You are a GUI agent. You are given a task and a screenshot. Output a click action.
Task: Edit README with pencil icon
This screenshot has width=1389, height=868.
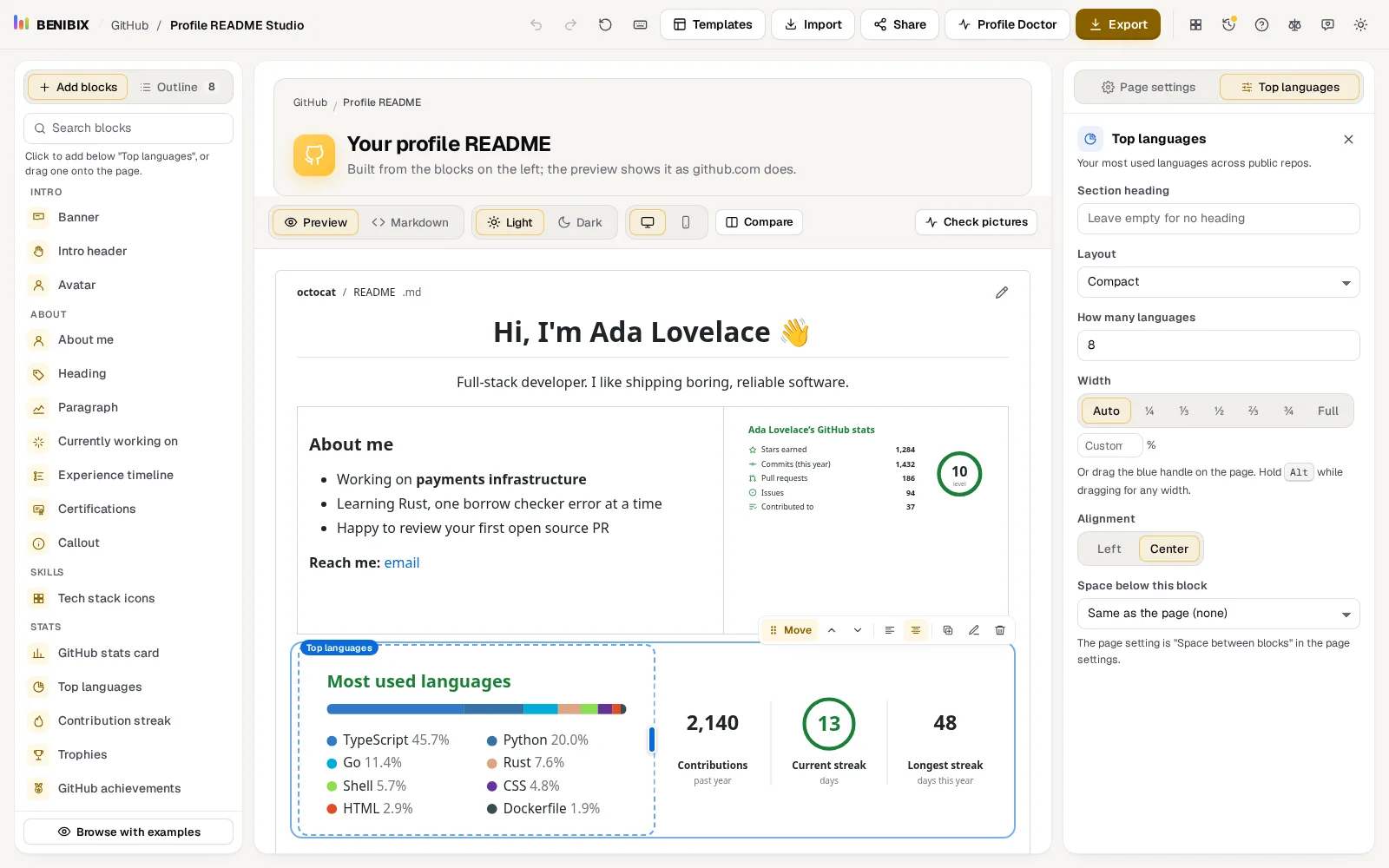(1002, 293)
